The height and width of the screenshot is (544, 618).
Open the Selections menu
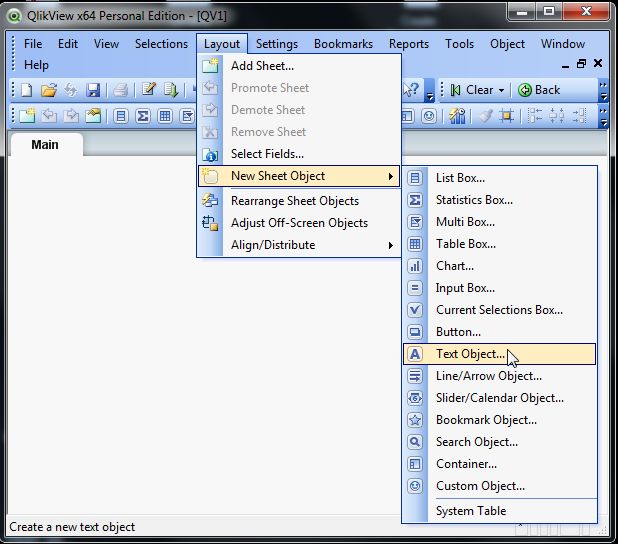coord(161,44)
